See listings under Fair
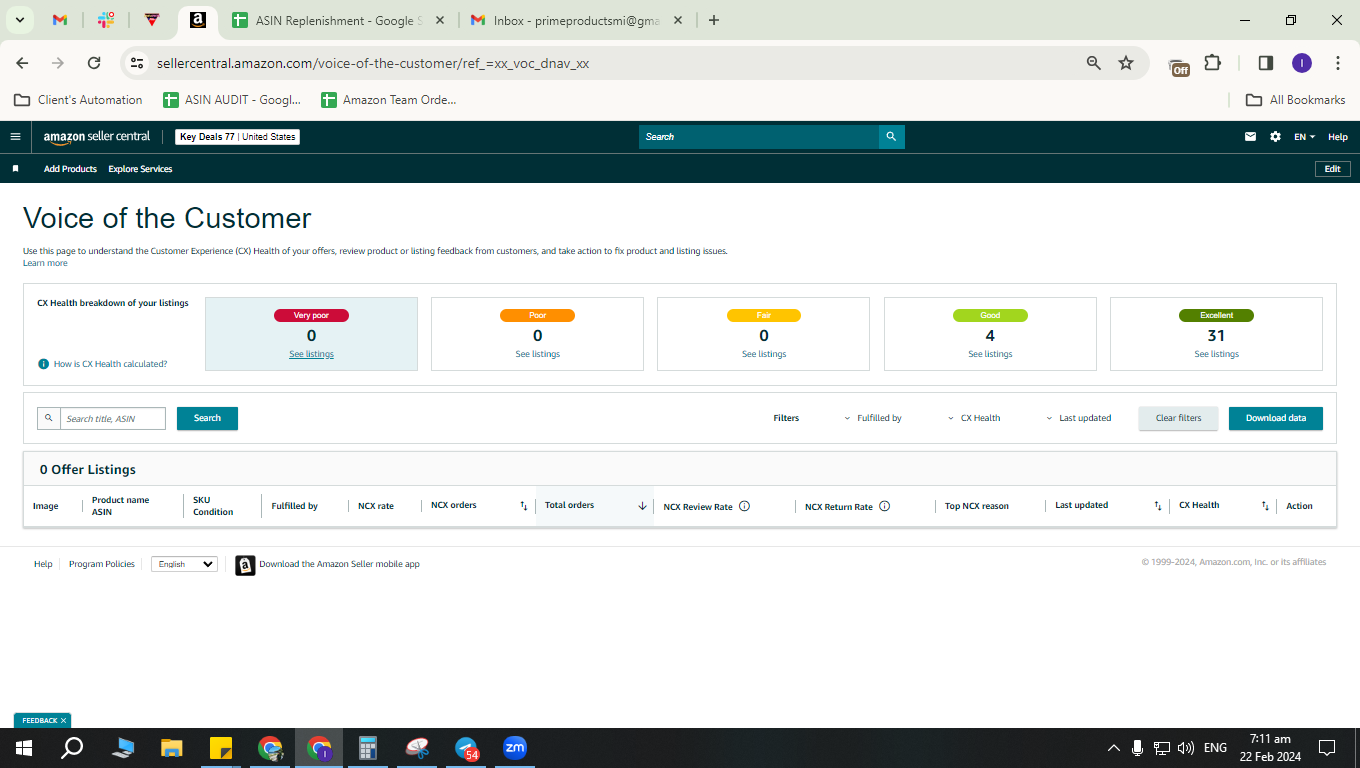 pos(764,354)
